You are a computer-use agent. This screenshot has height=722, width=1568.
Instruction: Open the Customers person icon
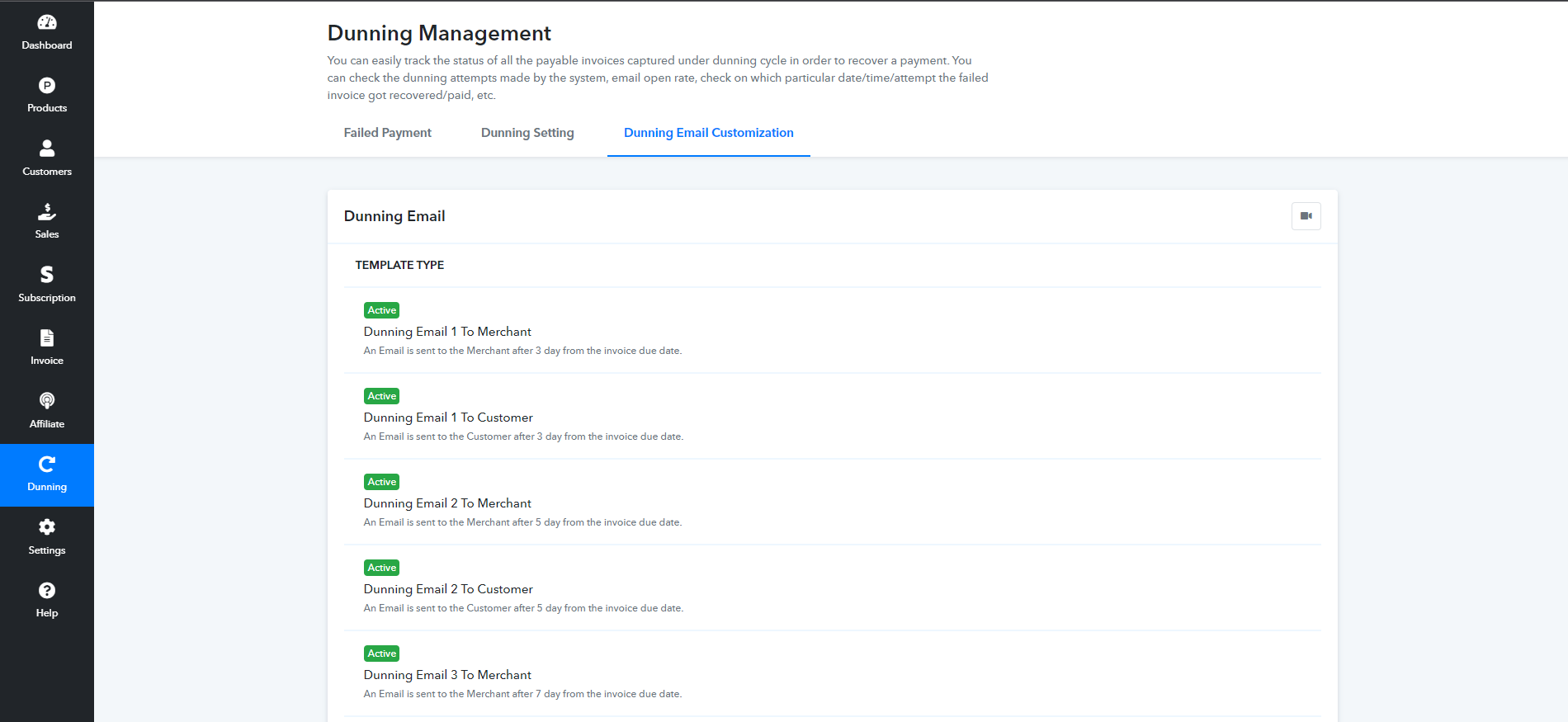click(x=47, y=149)
